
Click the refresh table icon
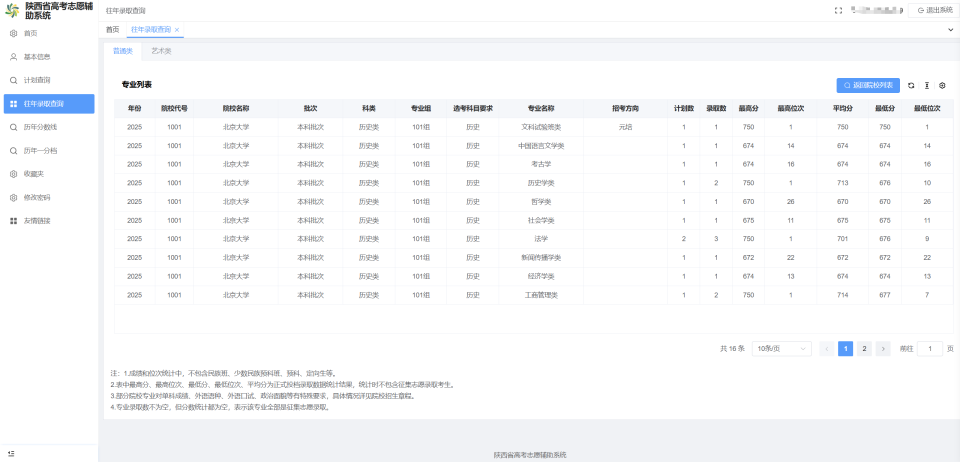coord(911,86)
